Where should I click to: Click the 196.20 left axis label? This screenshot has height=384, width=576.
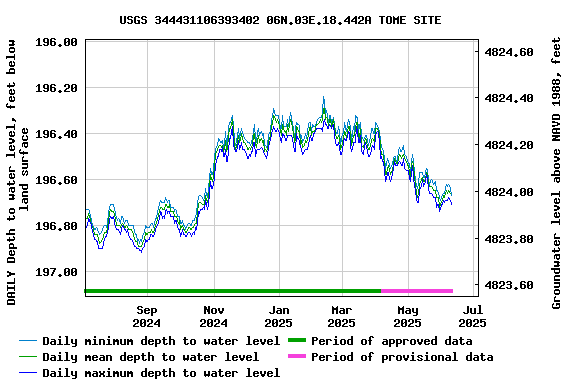click(56, 88)
